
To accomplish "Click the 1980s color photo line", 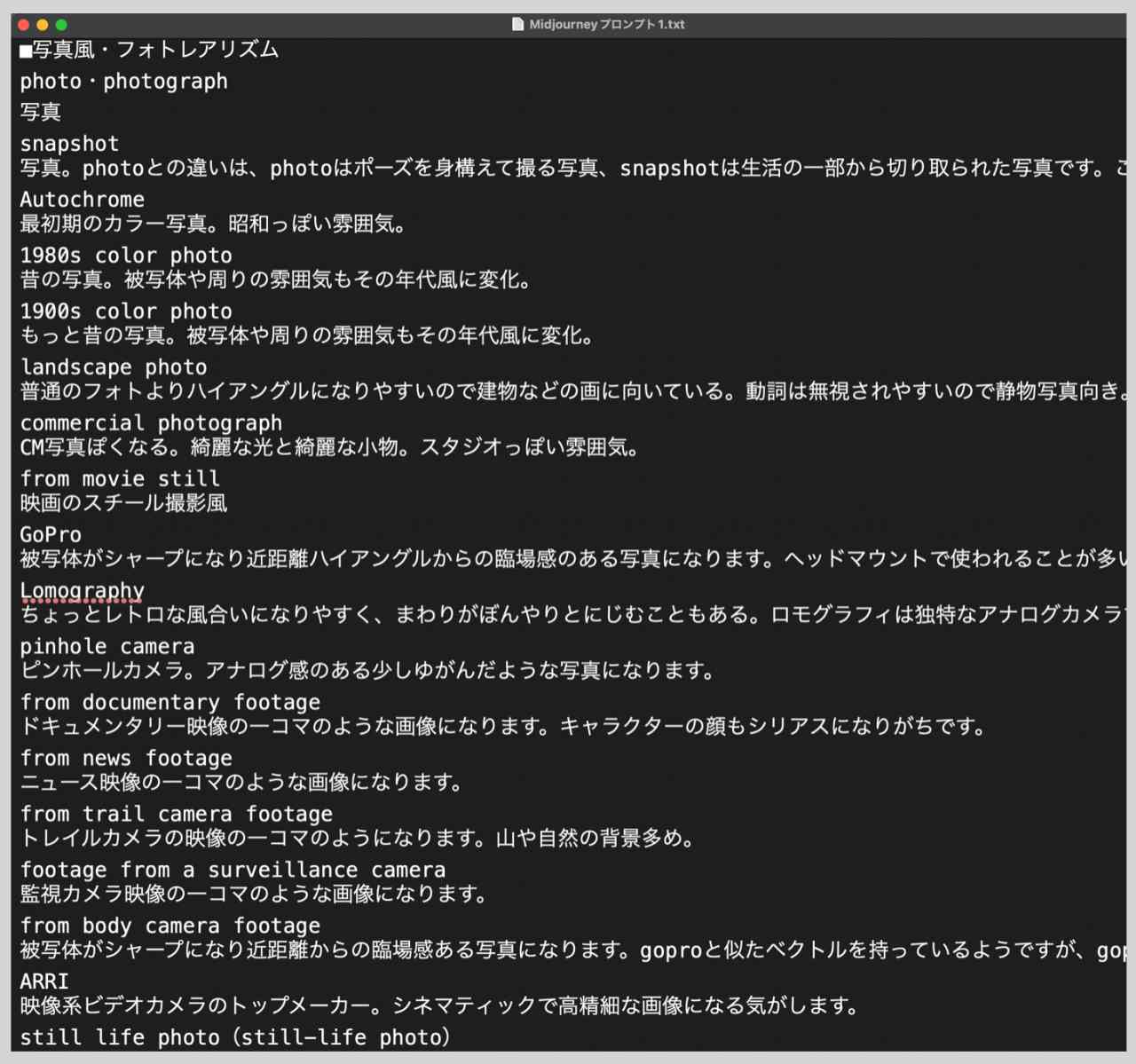I will (x=126, y=256).
